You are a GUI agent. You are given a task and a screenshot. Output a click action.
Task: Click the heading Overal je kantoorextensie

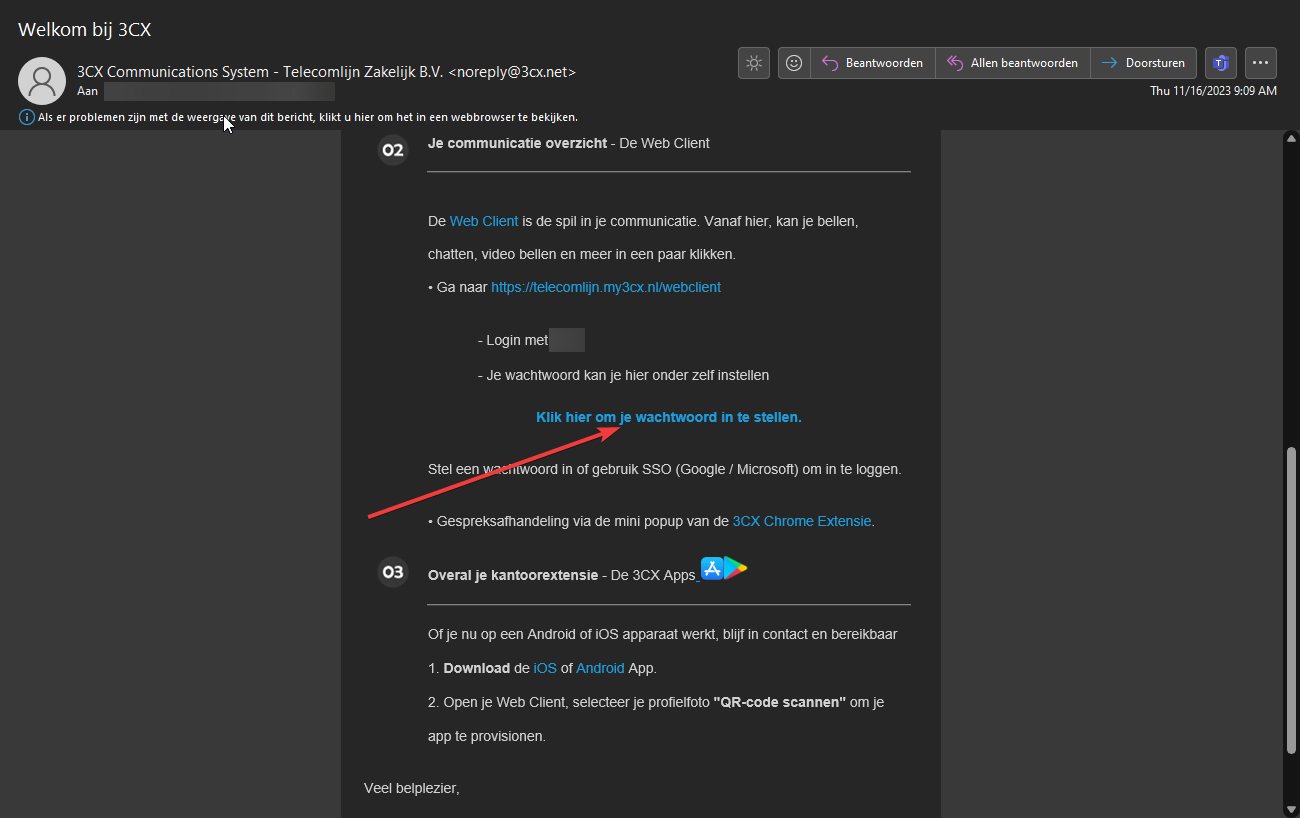(513, 575)
